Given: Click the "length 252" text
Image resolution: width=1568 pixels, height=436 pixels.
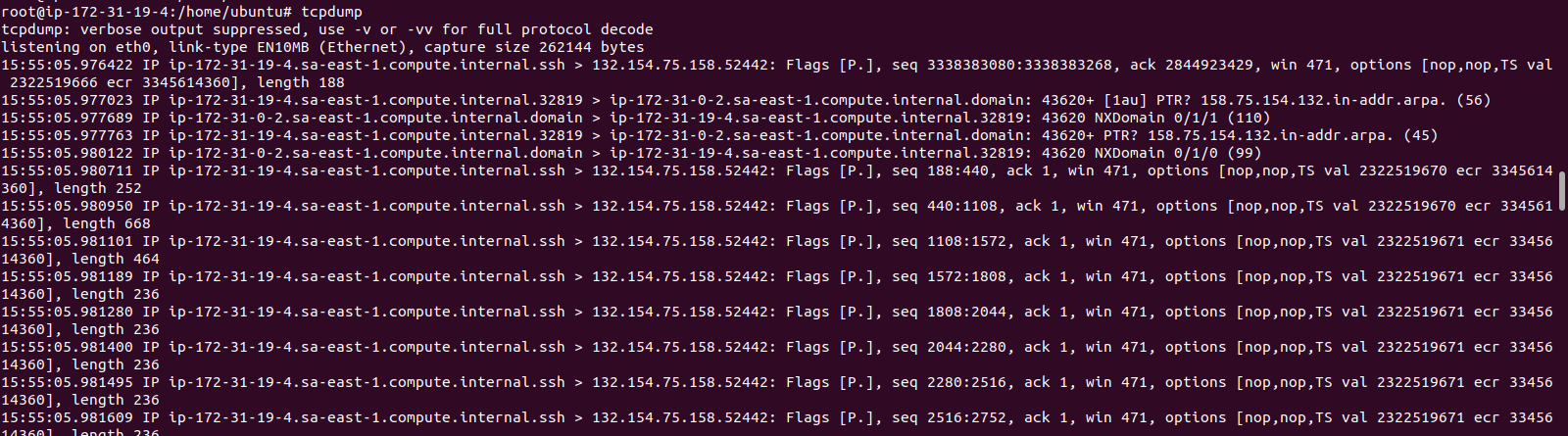Looking at the screenshot, I should pos(98,188).
